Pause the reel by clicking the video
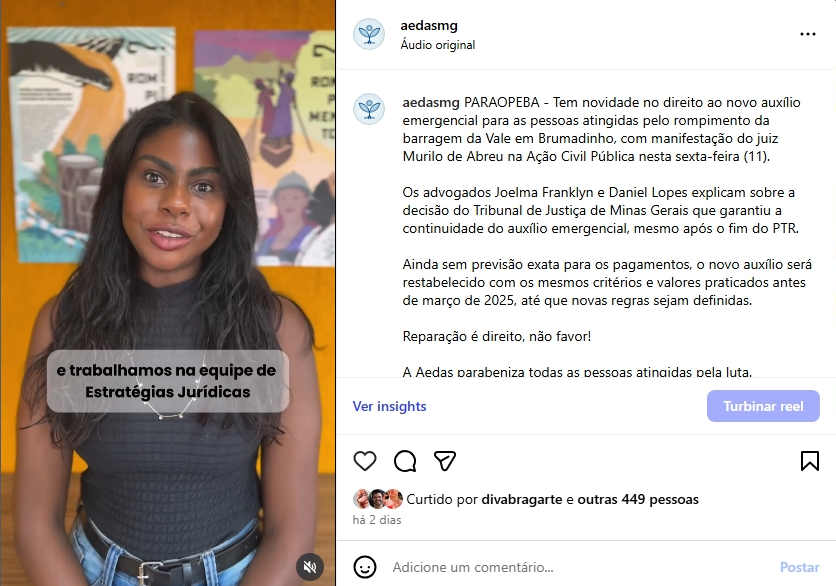The image size is (836, 586). (168, 213)
